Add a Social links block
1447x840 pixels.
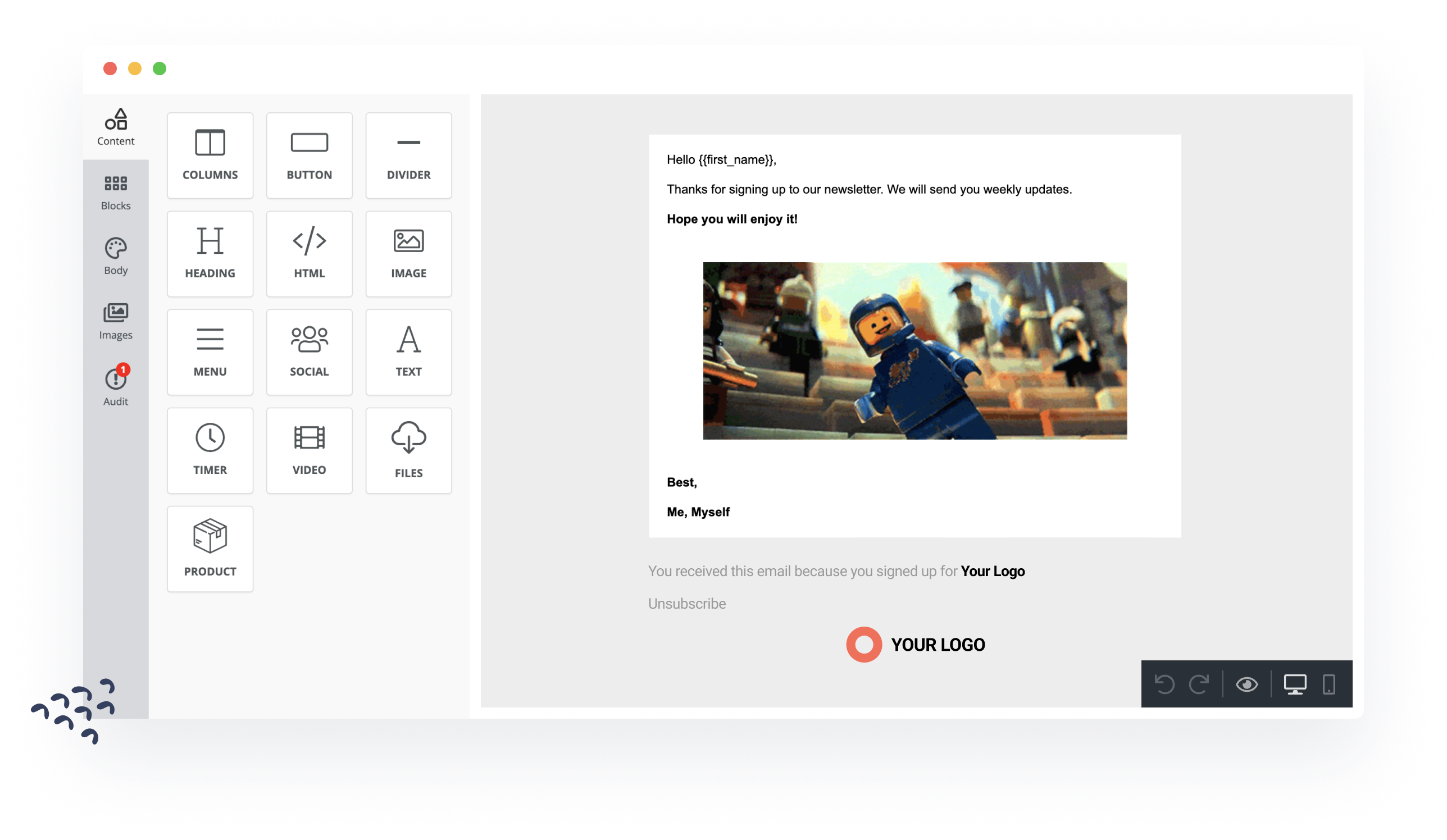309,351
